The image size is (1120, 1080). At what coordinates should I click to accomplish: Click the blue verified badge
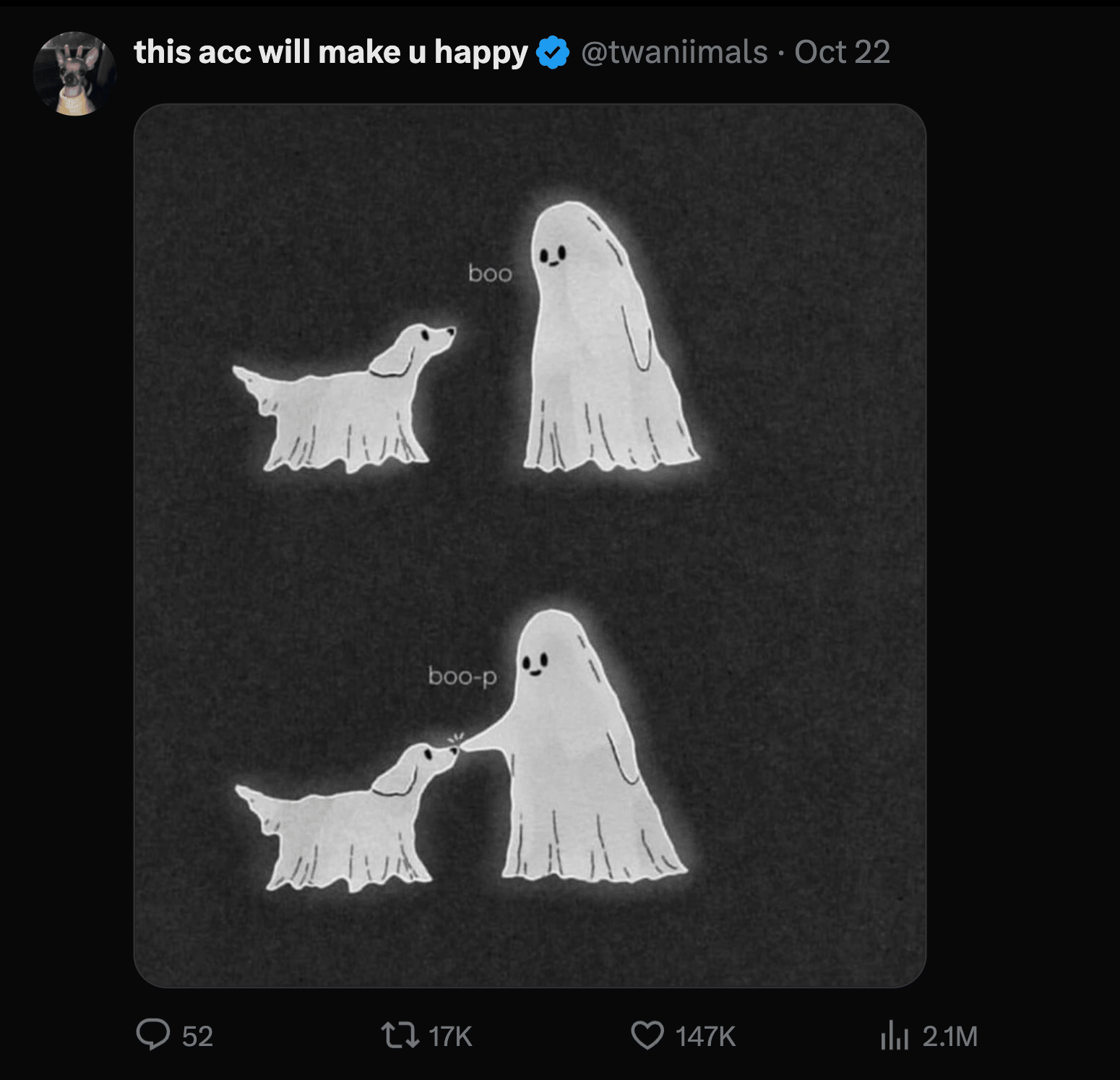[553, 53]
